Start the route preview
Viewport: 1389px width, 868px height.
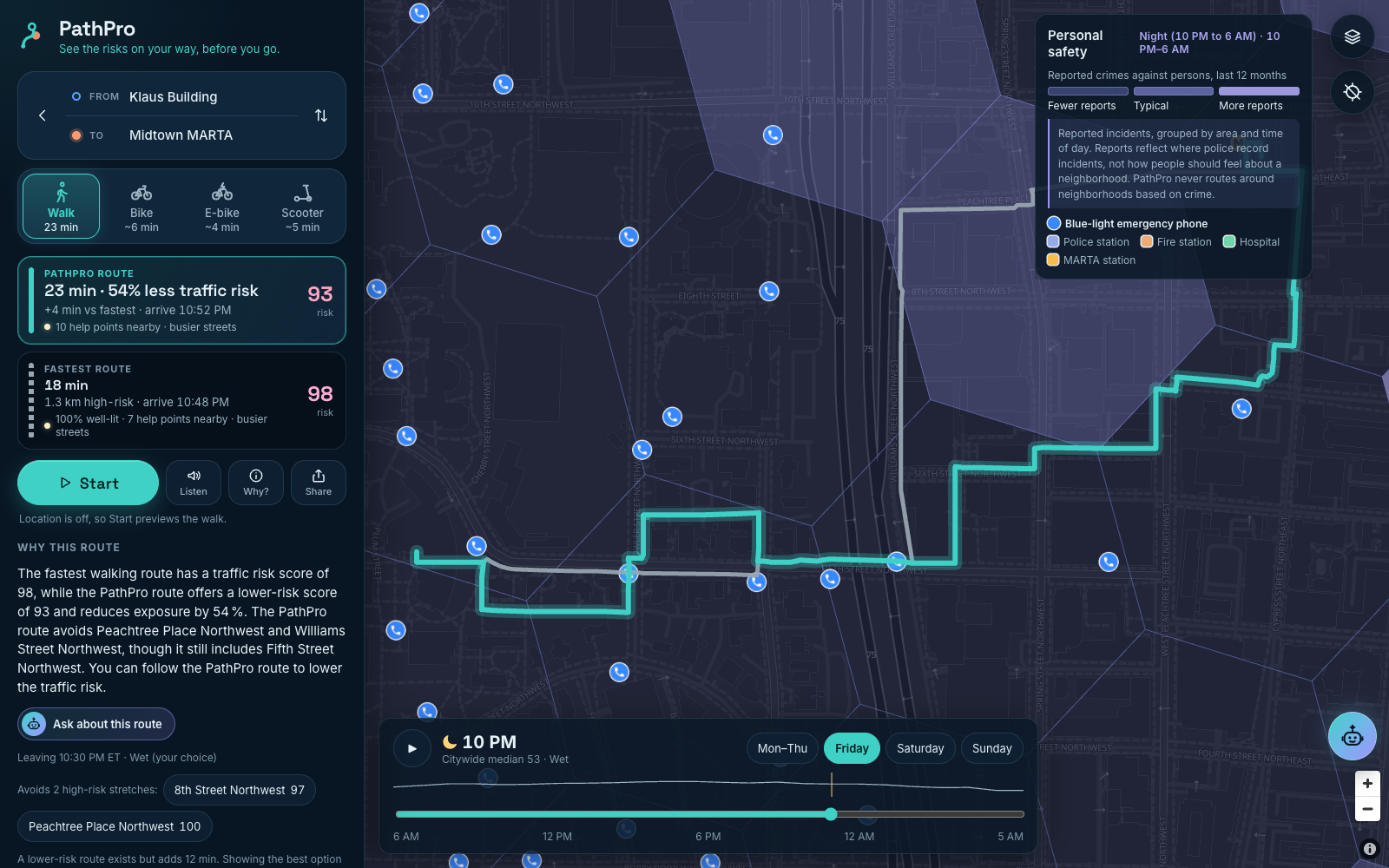(88, 483)
